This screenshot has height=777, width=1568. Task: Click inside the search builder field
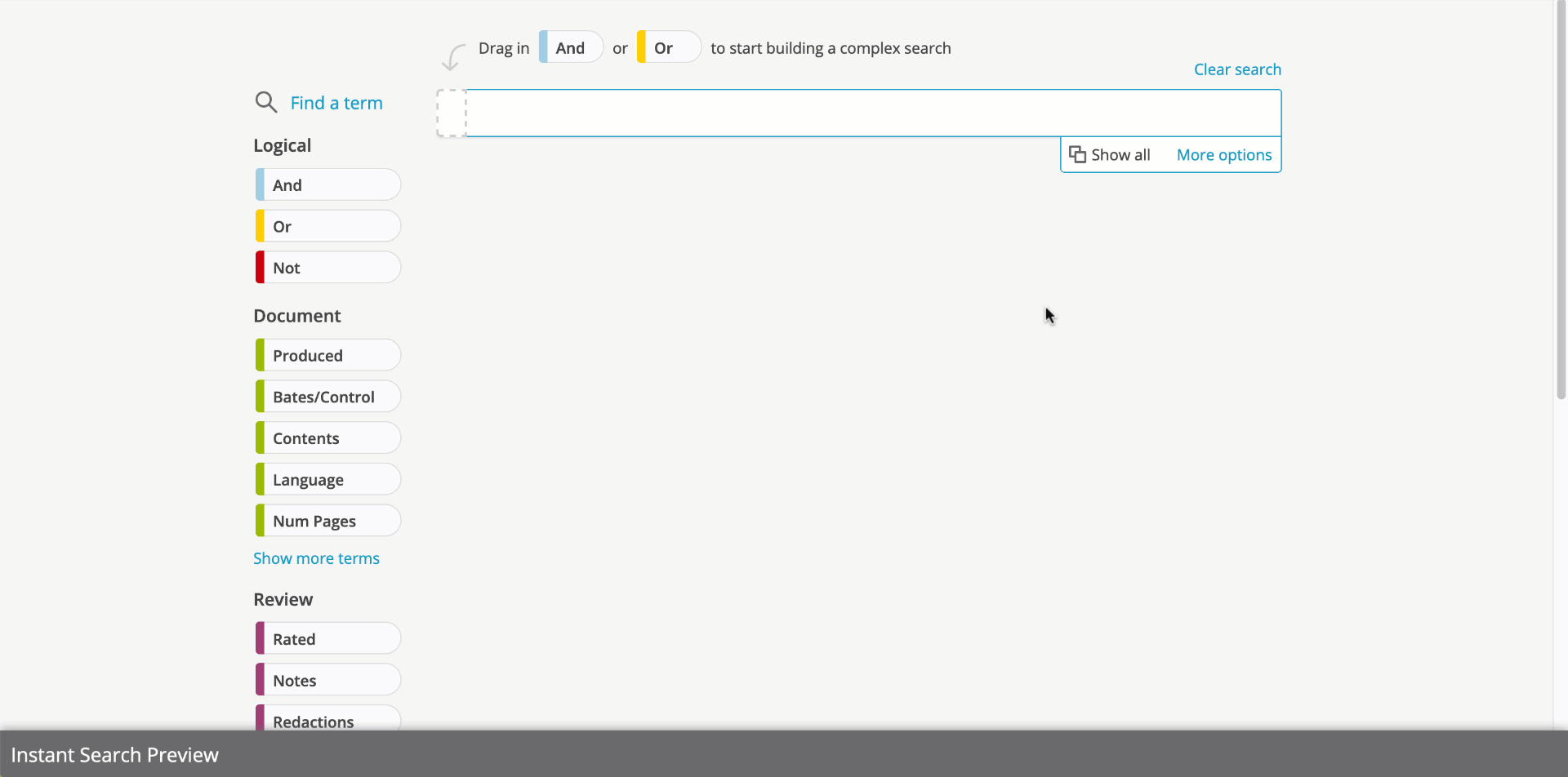(x=874, y=113)
